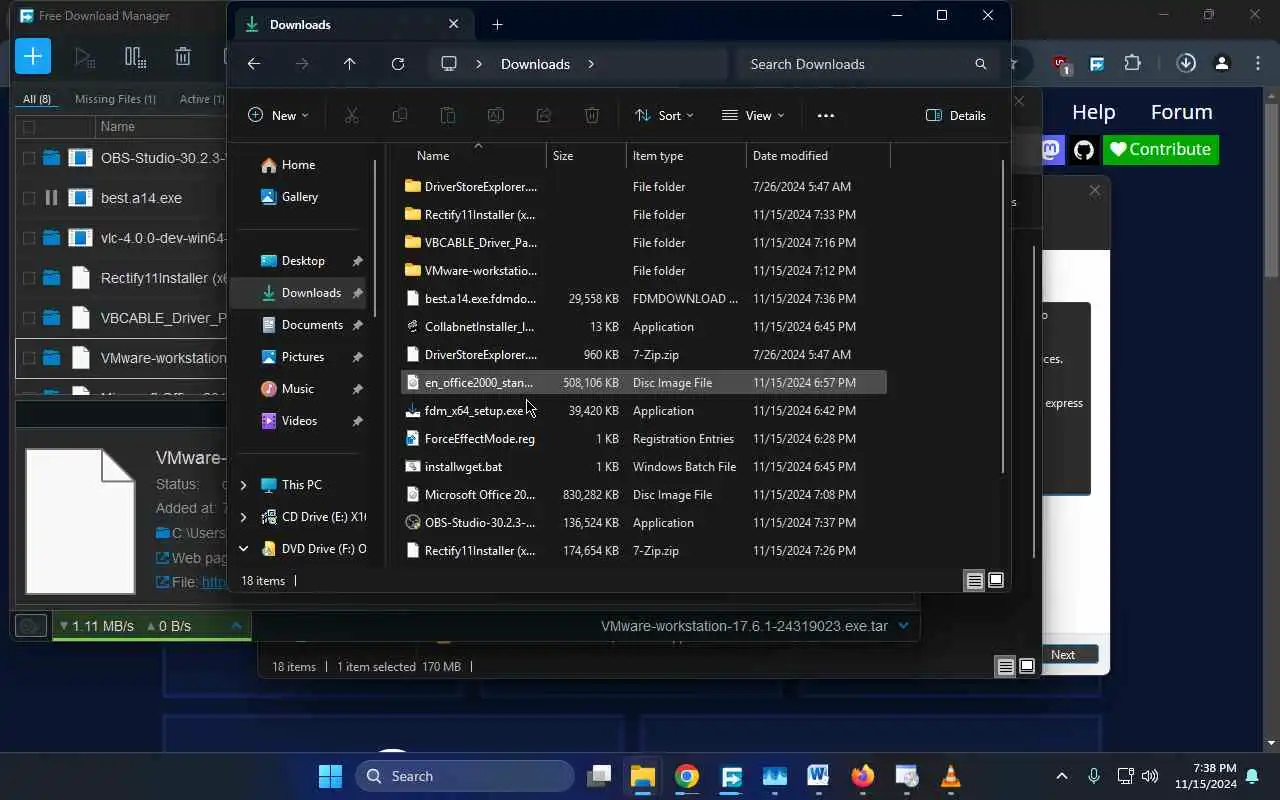
Task: Check the vlc-4.0.0-dev-win64 download checkbox
Action: pyautogui.click(x=28, y=238)
